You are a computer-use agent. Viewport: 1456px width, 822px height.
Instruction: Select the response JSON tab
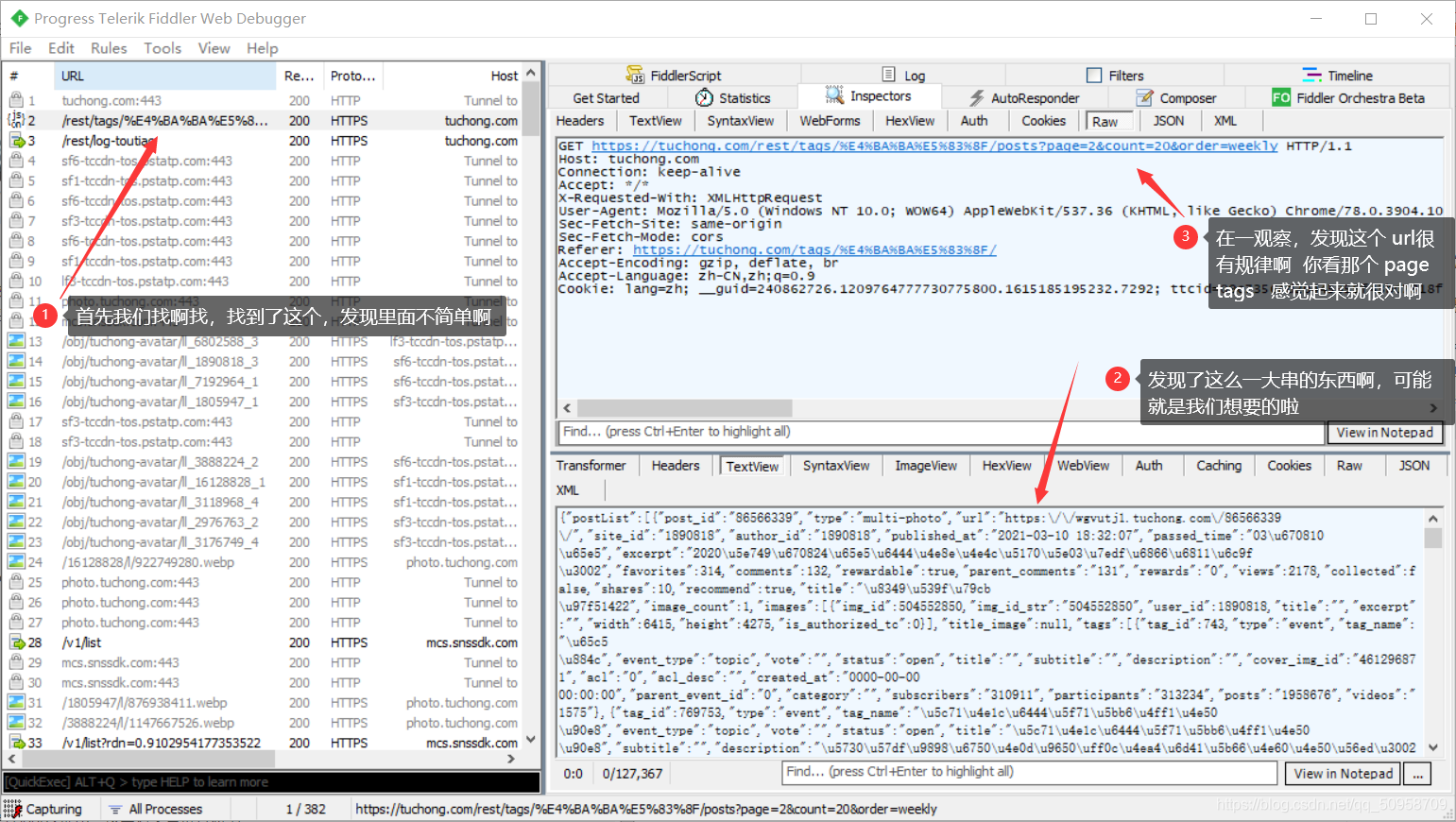pos(1414,466)
